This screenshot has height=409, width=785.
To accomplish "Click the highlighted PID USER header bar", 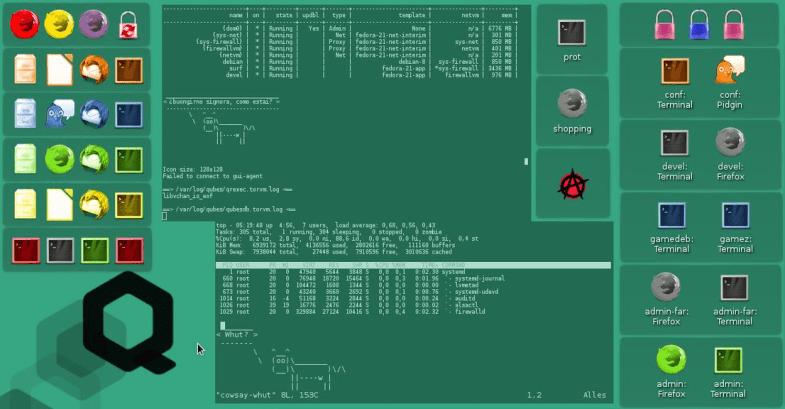I will 413,265.
